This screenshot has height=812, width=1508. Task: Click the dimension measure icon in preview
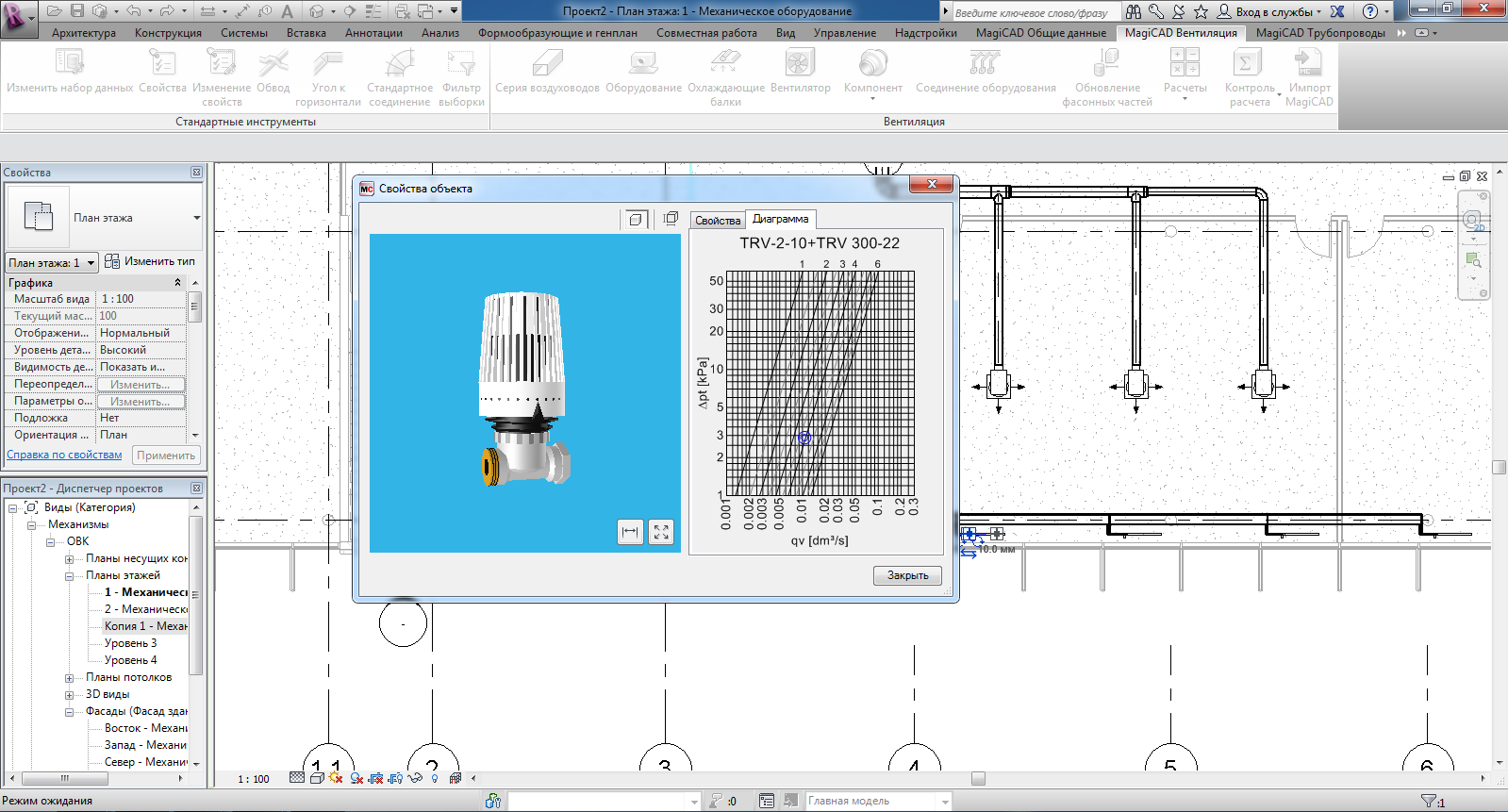coord(630,532)
